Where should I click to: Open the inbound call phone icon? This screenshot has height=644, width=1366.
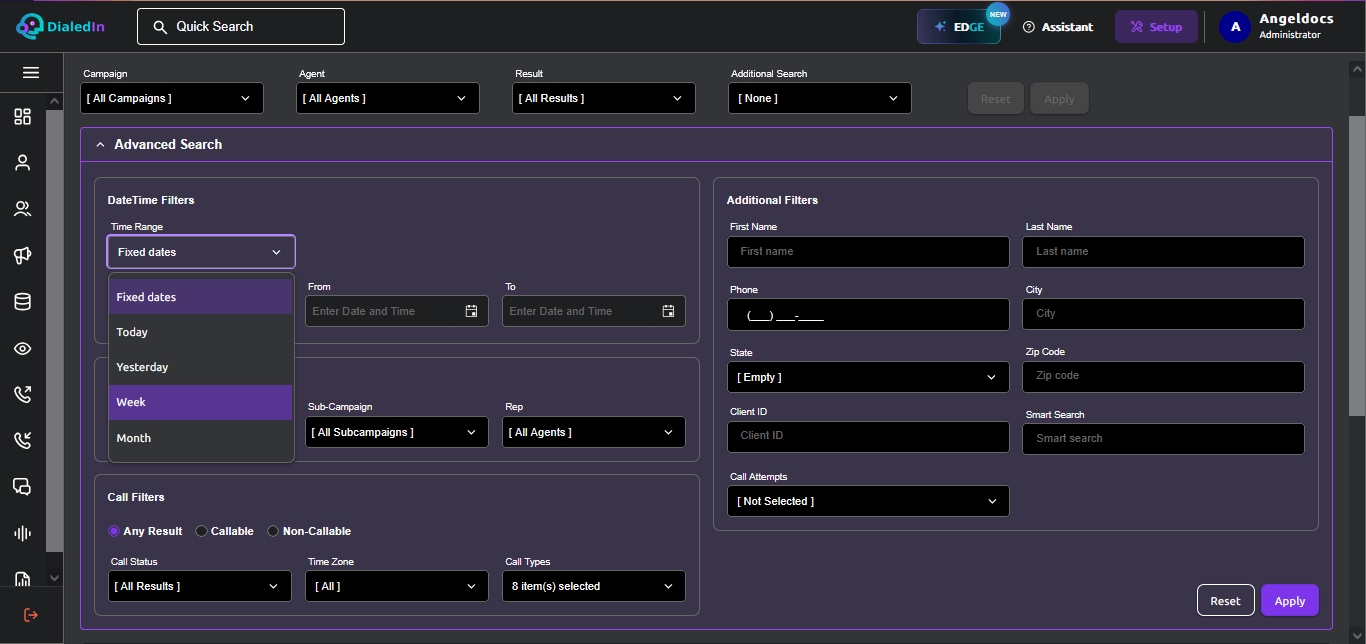pos(22,440)
